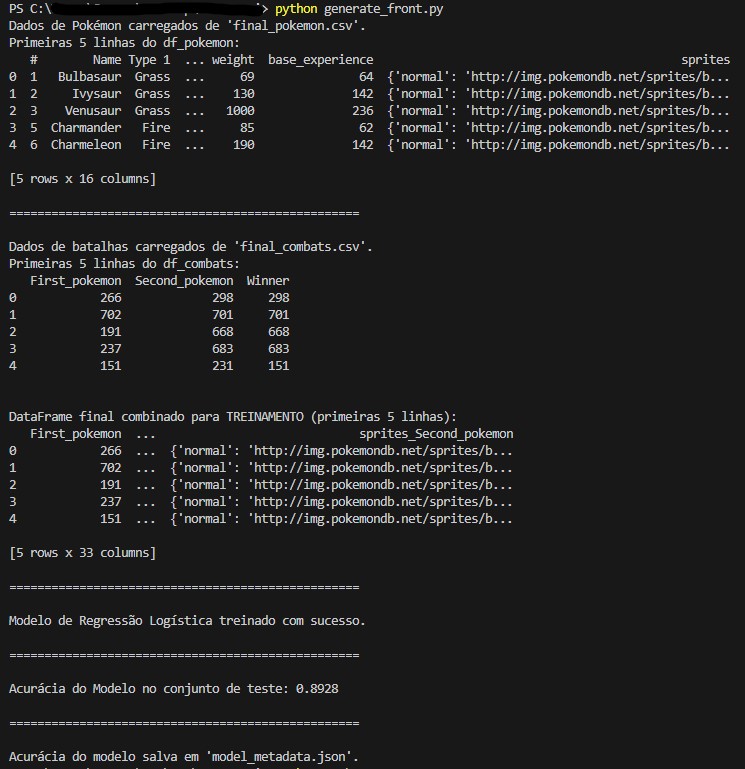This screenshot has height=769, width=745.
Task: Click the 'Winner' column header
Action: coord(267,281)
